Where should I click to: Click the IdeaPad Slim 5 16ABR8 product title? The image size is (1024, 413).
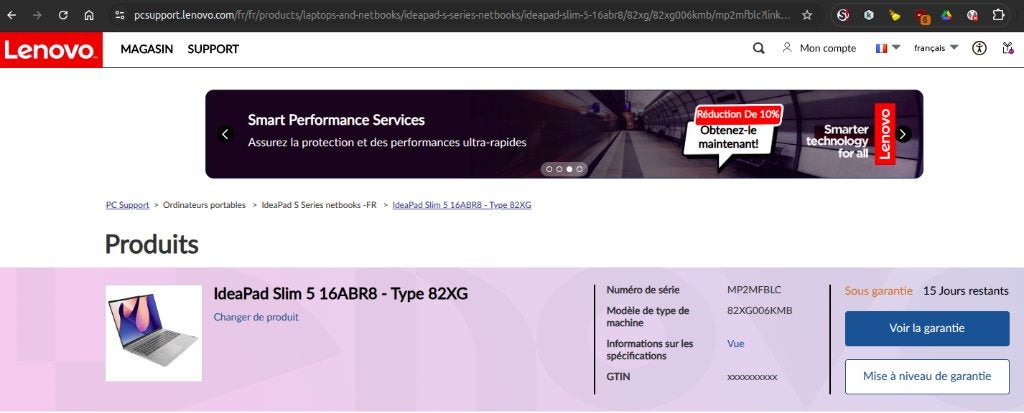click(340, 294)
